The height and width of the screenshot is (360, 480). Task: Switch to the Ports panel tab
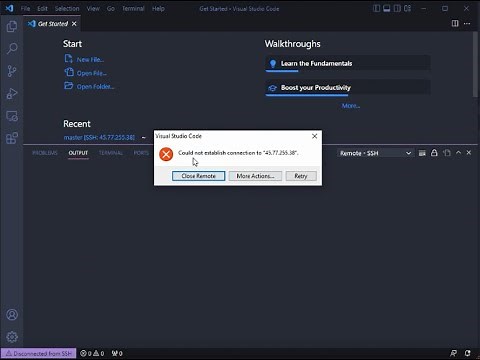(x=141, y=153)
